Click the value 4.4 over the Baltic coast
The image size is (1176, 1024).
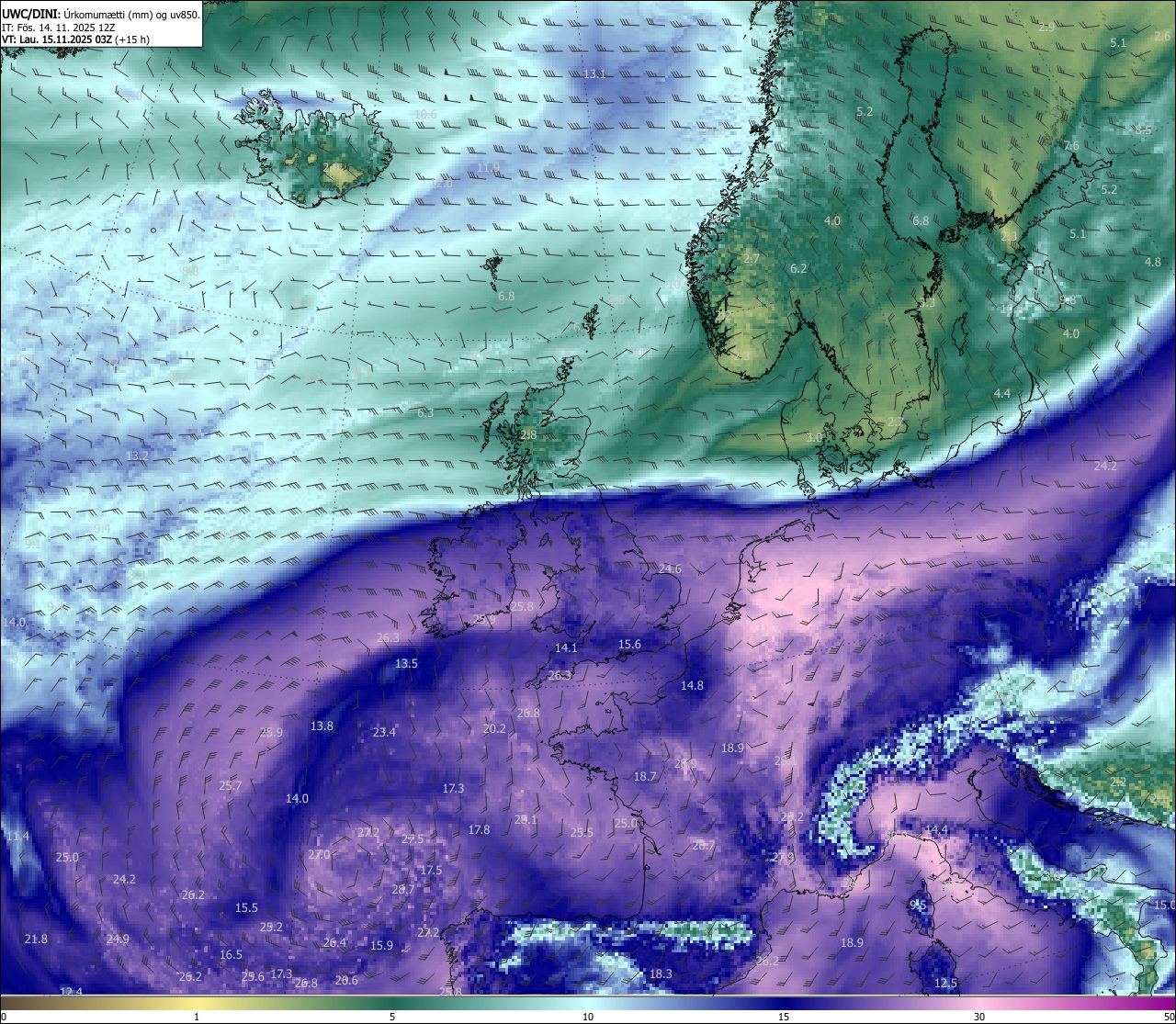point(1001,394)
